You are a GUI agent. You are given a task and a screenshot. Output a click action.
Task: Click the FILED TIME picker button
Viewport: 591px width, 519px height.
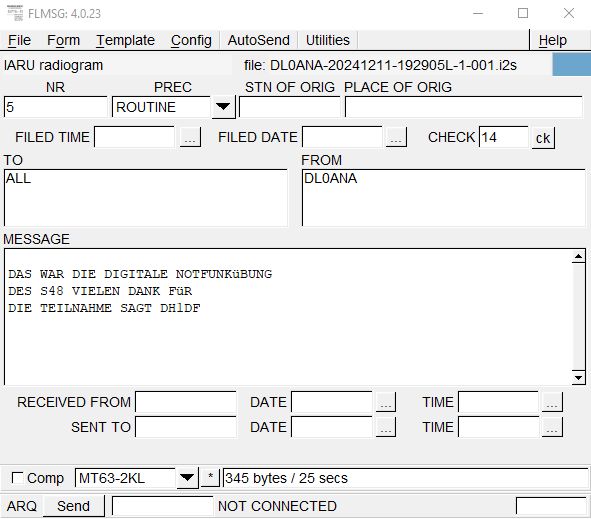click(190, 137)
